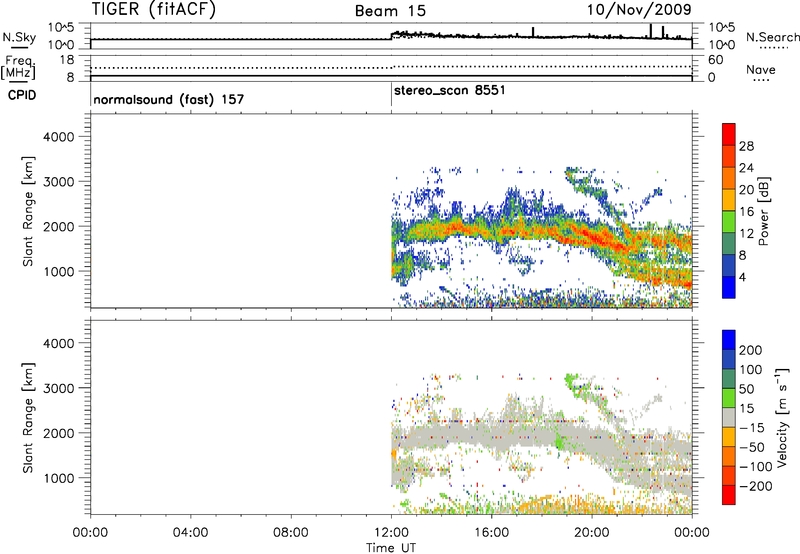Viewport: 800px width, 554px height.
Task: Click 'normalsound (fast) 157' text
Action: 169,99
